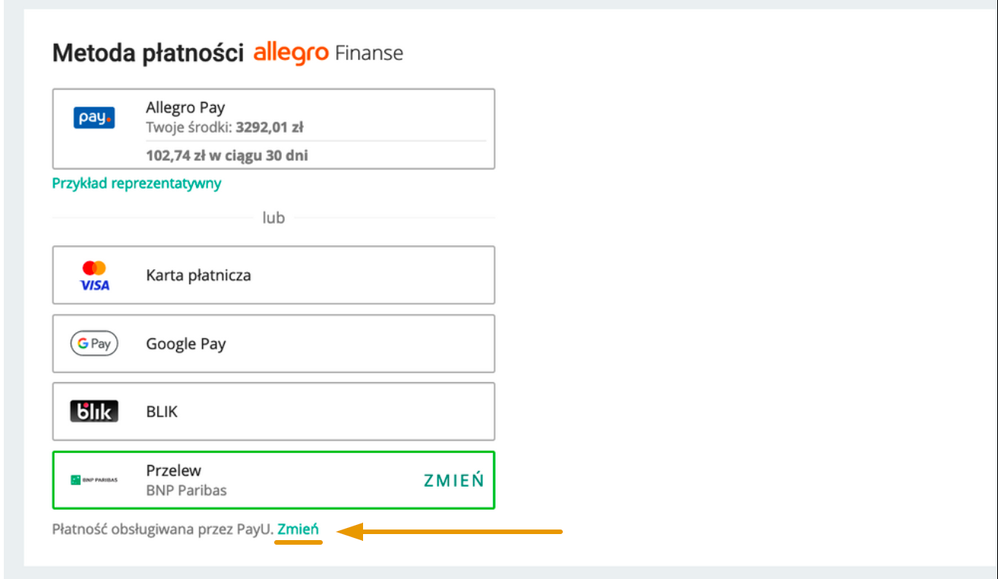Click the blue Allegro Pay logo icon
The height and width of the screenshot is (579, 998).
[94, 118]
